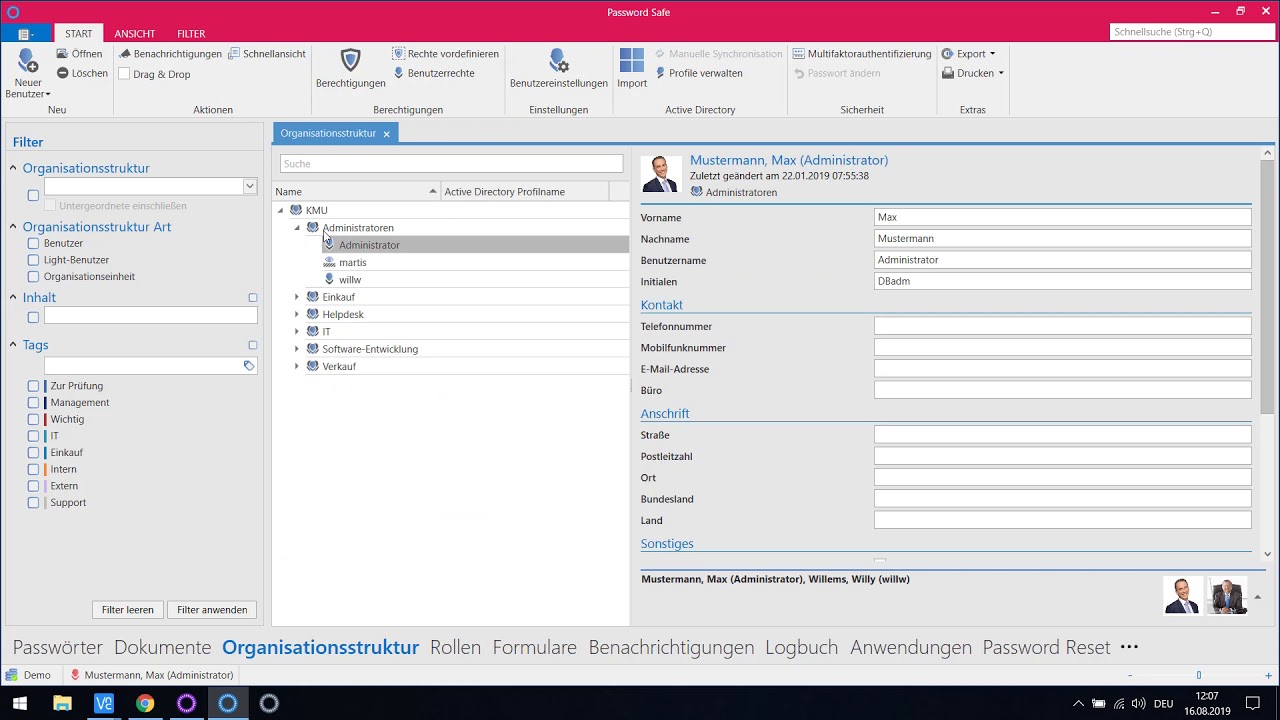Open Benachrichtigungen in the Aktionen group
This screenshot has width=1280, height=720.
point(170,54)
